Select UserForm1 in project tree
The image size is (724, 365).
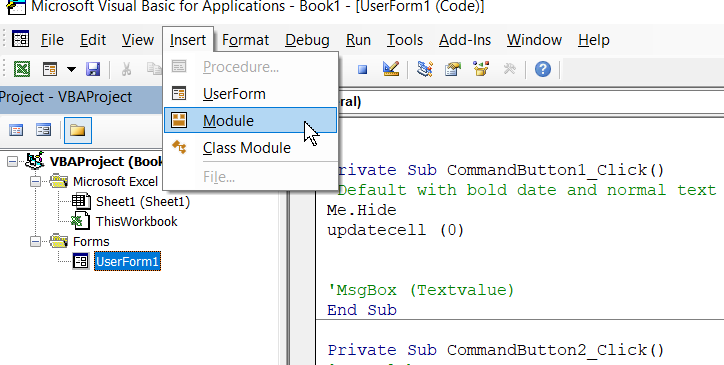click(x=127, y=262)
